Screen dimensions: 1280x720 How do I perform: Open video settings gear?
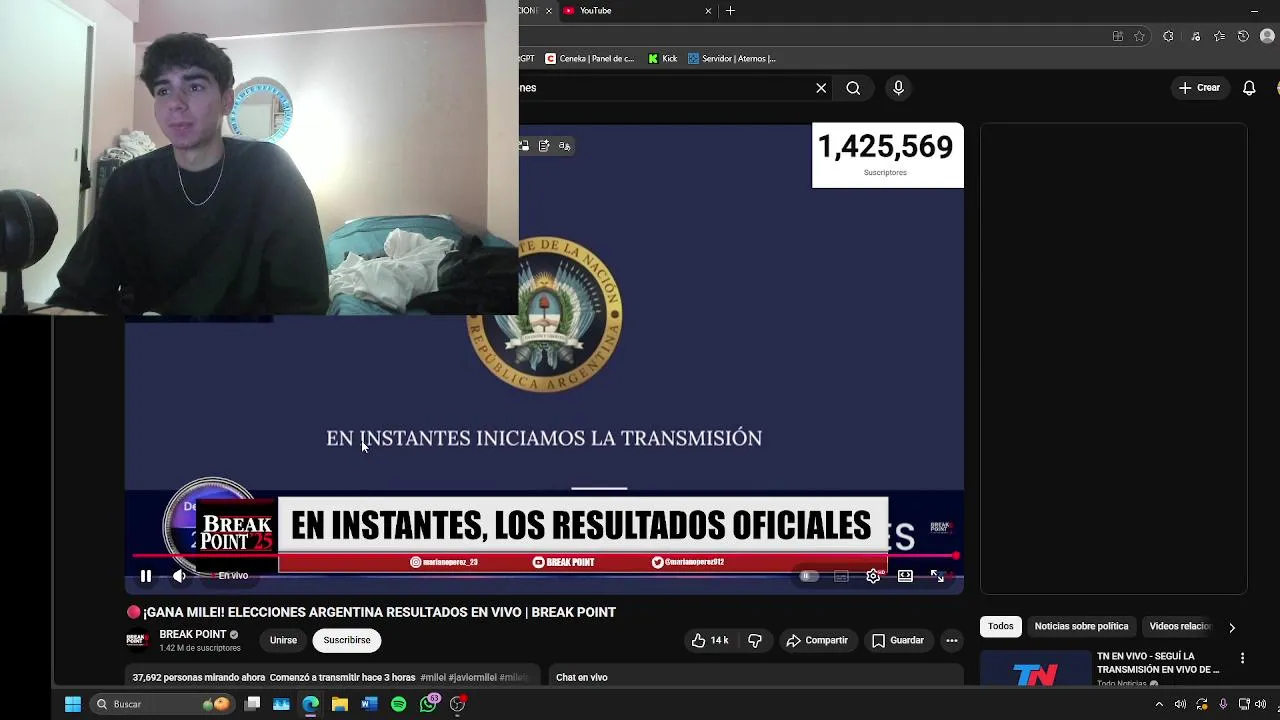click(x=873, y=576)
